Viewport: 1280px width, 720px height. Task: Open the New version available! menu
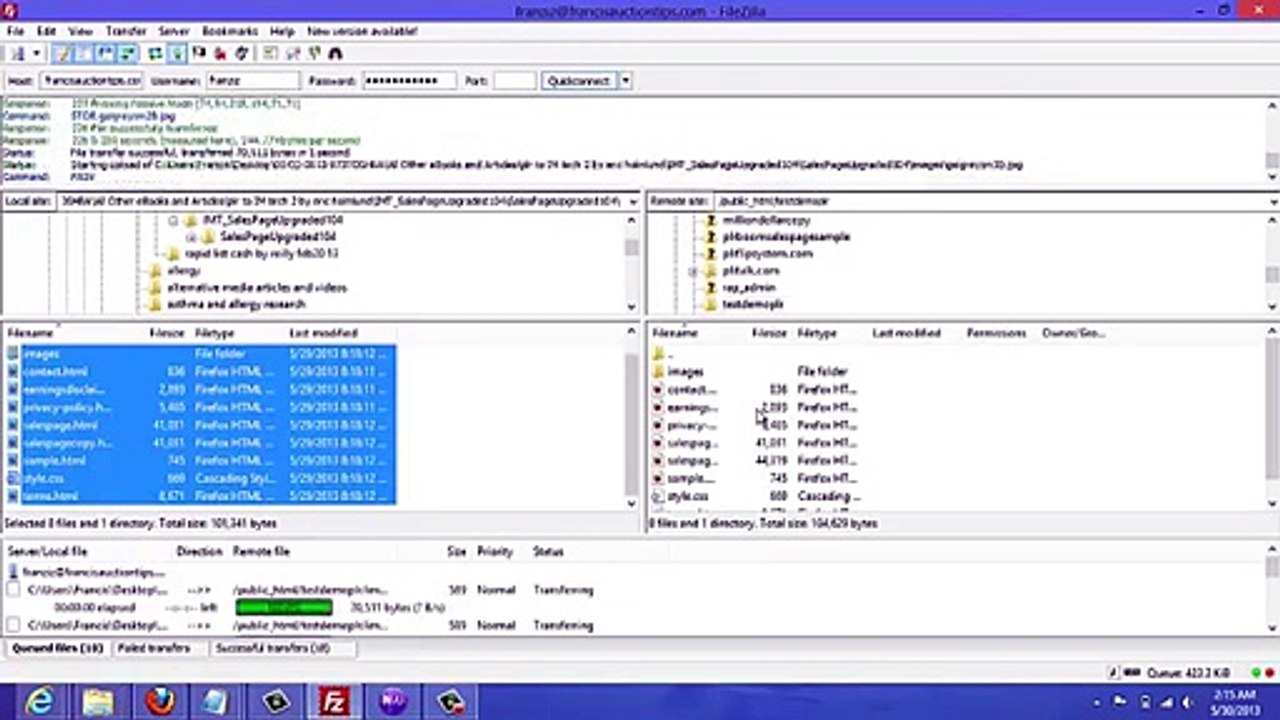coord(362,31)
